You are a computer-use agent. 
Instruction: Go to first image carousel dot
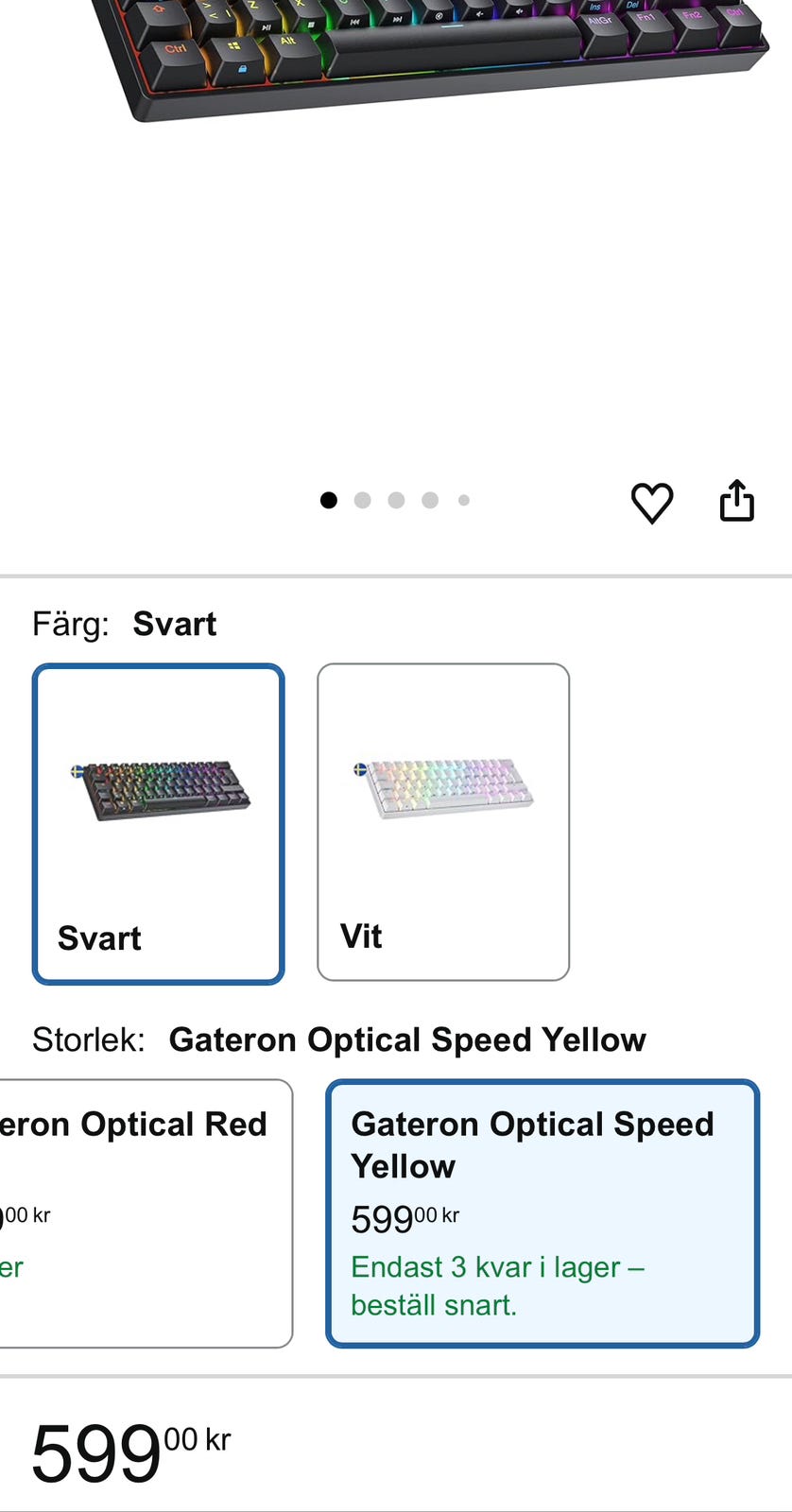(328, 500)
